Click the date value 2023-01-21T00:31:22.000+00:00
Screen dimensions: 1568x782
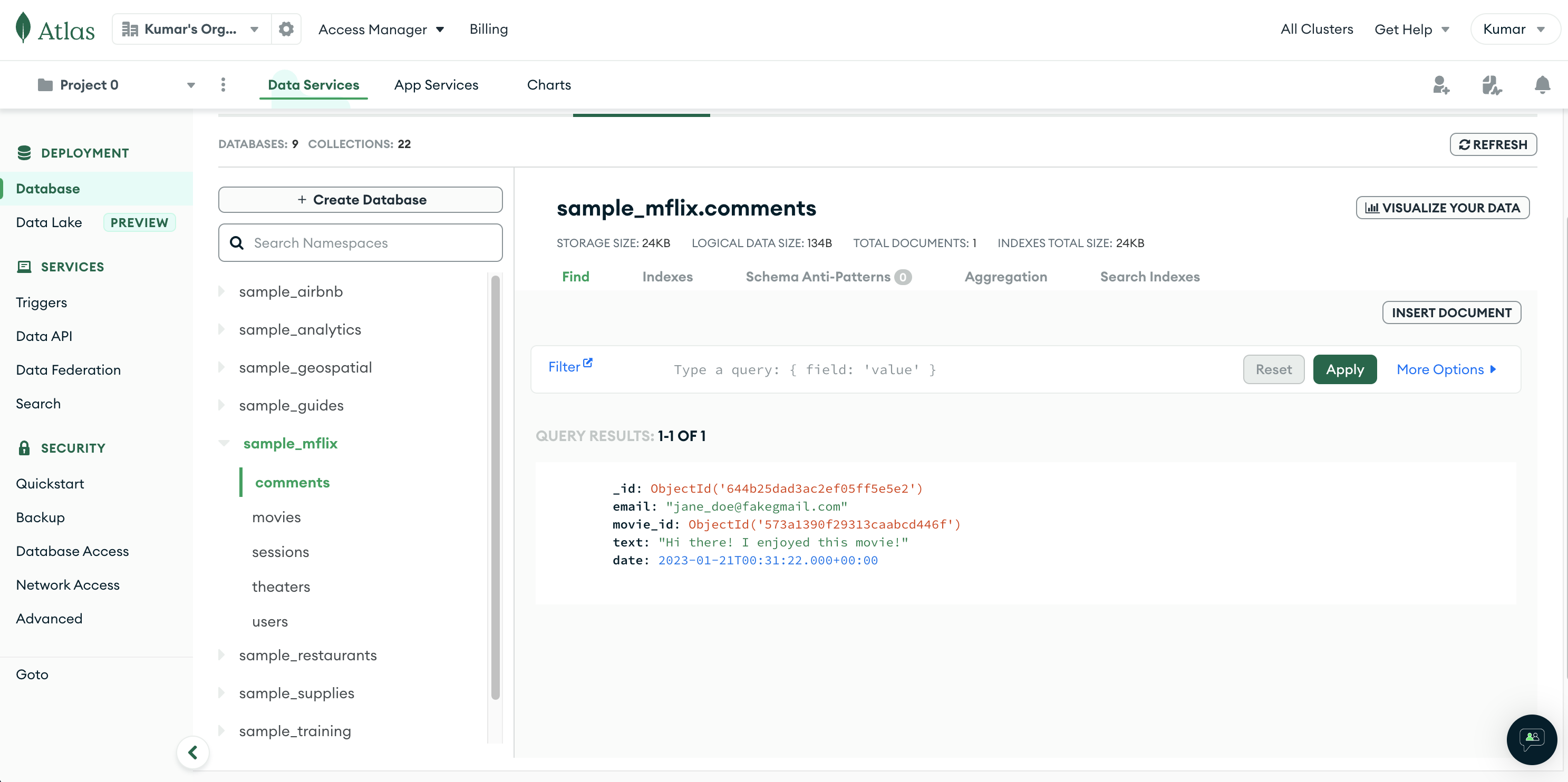tap(768, 560)
